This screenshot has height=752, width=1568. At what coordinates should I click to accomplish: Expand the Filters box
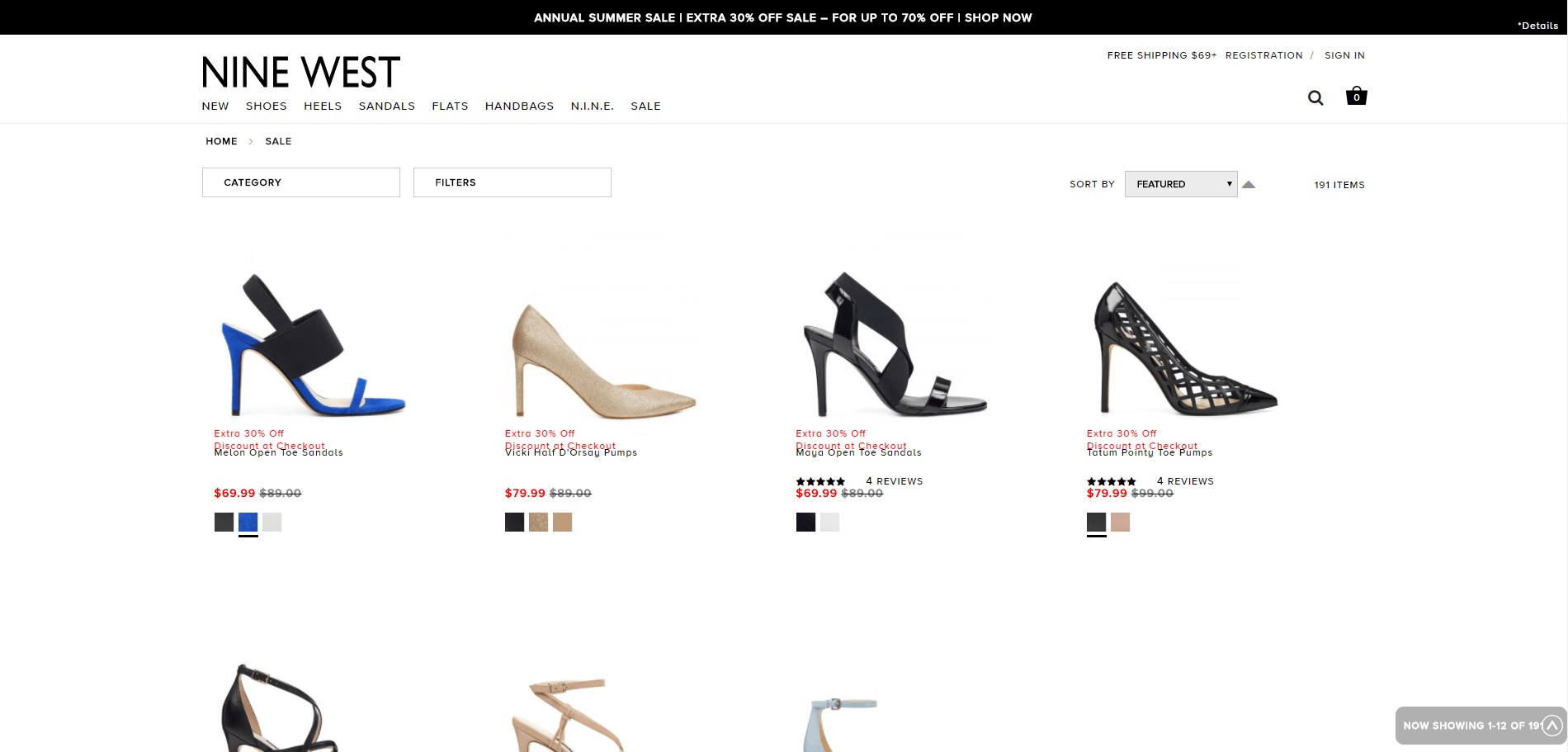[x=512, y=182]
